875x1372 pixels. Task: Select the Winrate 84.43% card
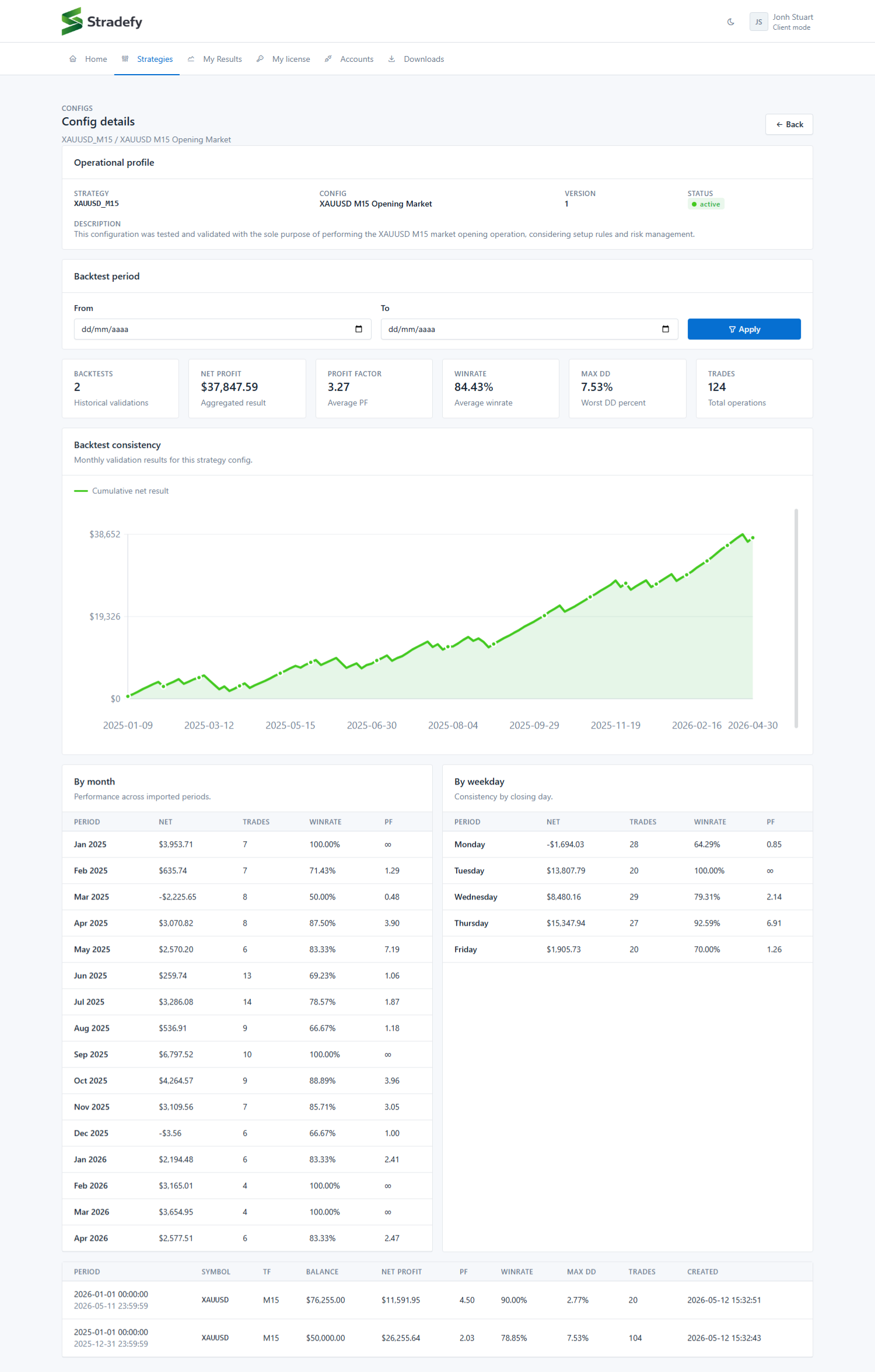click(x=501, y=388)
